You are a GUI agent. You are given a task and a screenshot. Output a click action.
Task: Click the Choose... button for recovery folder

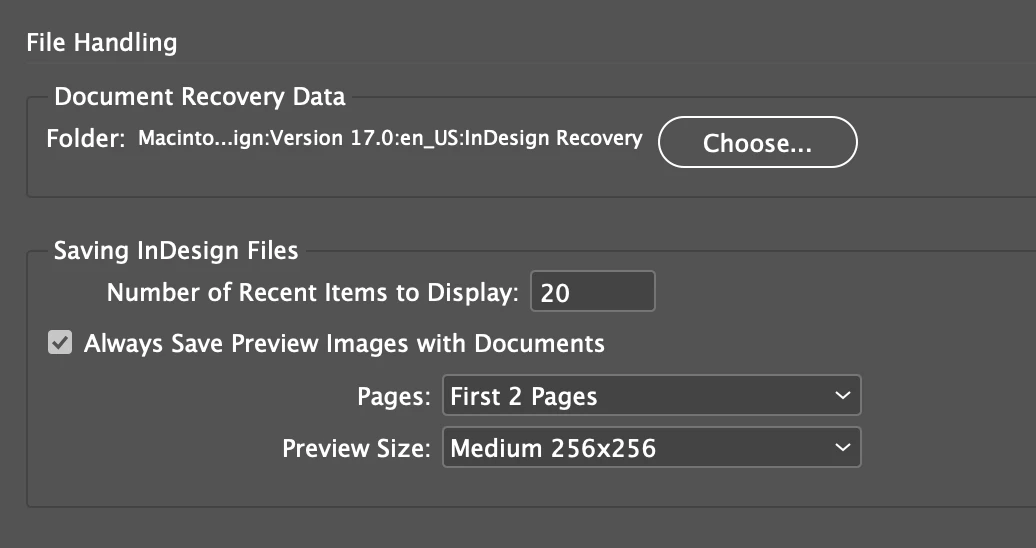point(757,142)
